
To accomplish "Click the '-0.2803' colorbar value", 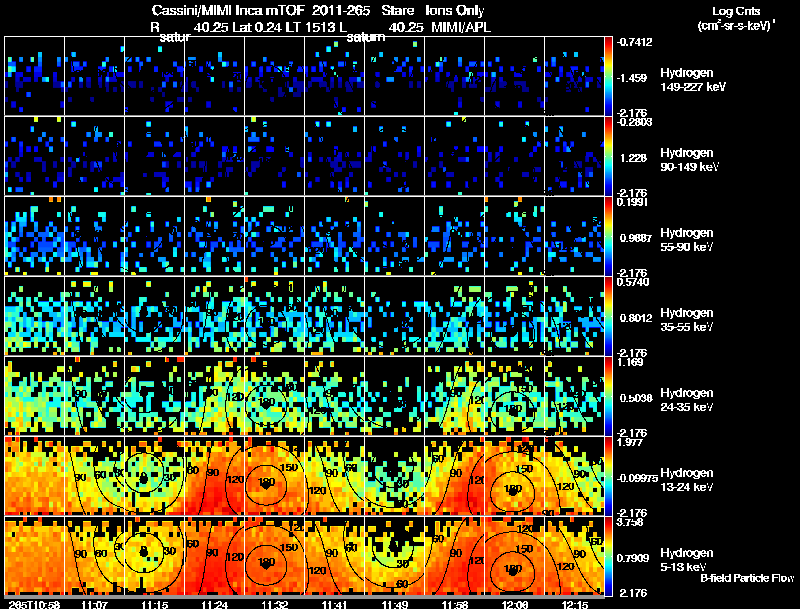I will click(634, 122).
